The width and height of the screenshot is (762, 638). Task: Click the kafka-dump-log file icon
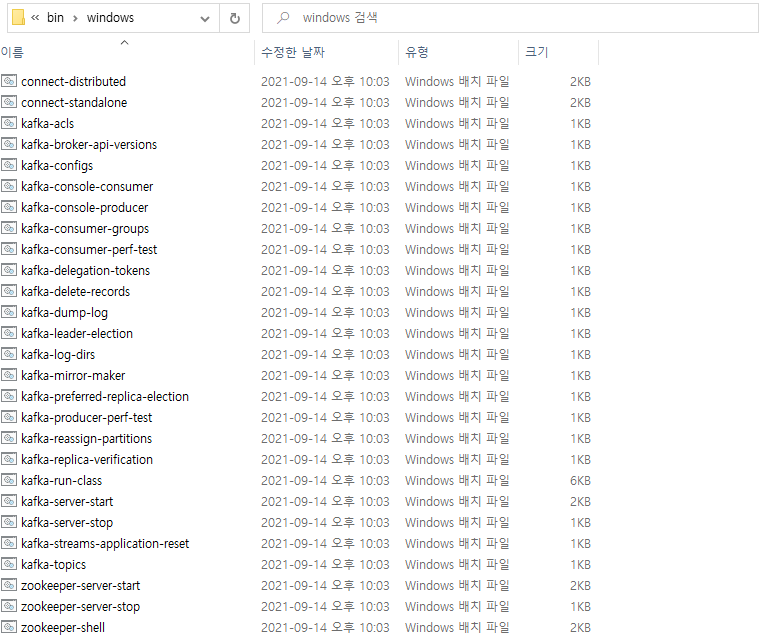[x=9, y=312]
